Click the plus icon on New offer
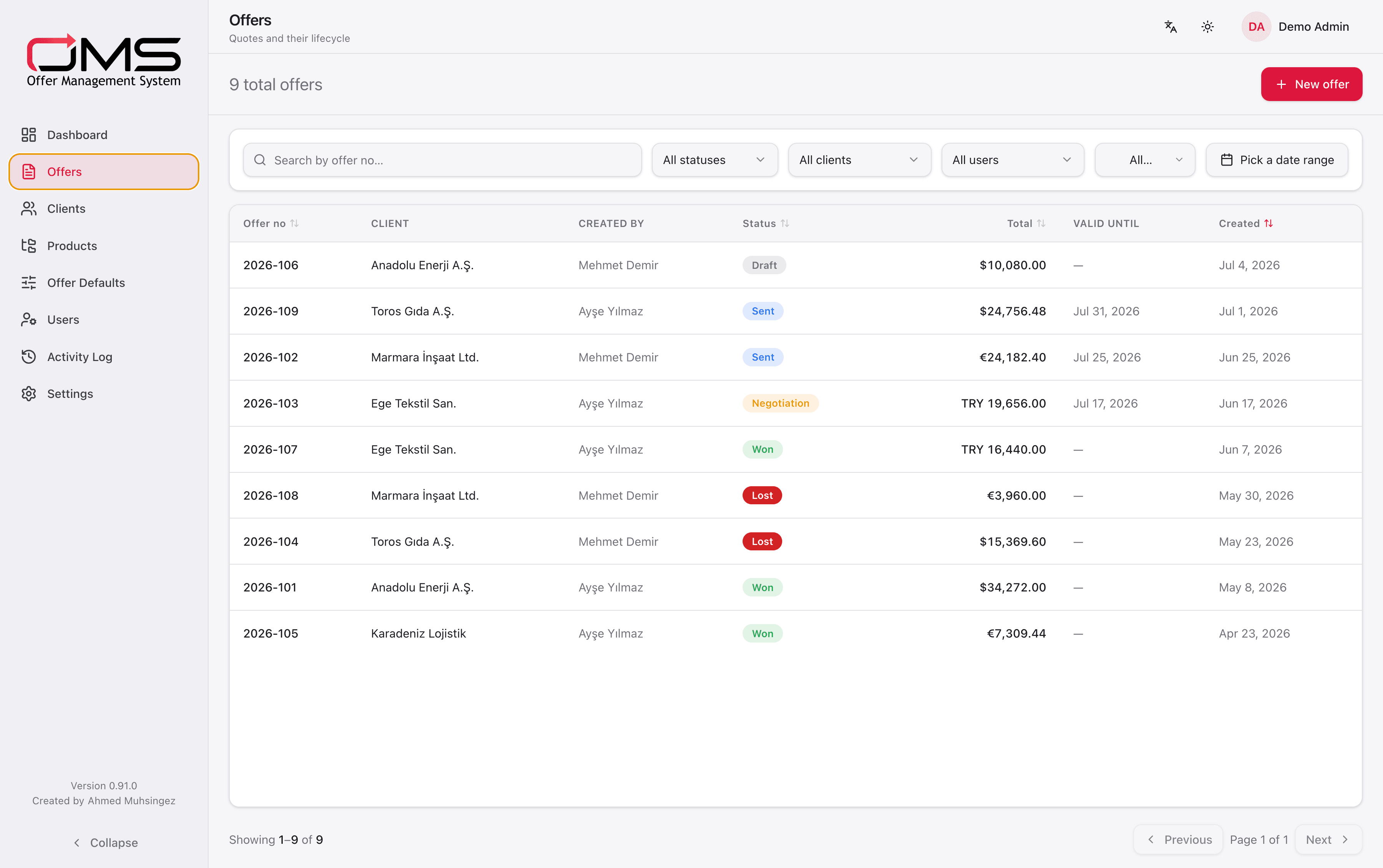 click(1281, 84)
